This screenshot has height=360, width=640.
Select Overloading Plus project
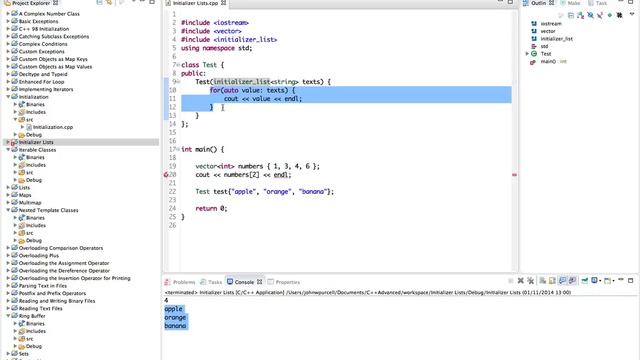(39, 256)
